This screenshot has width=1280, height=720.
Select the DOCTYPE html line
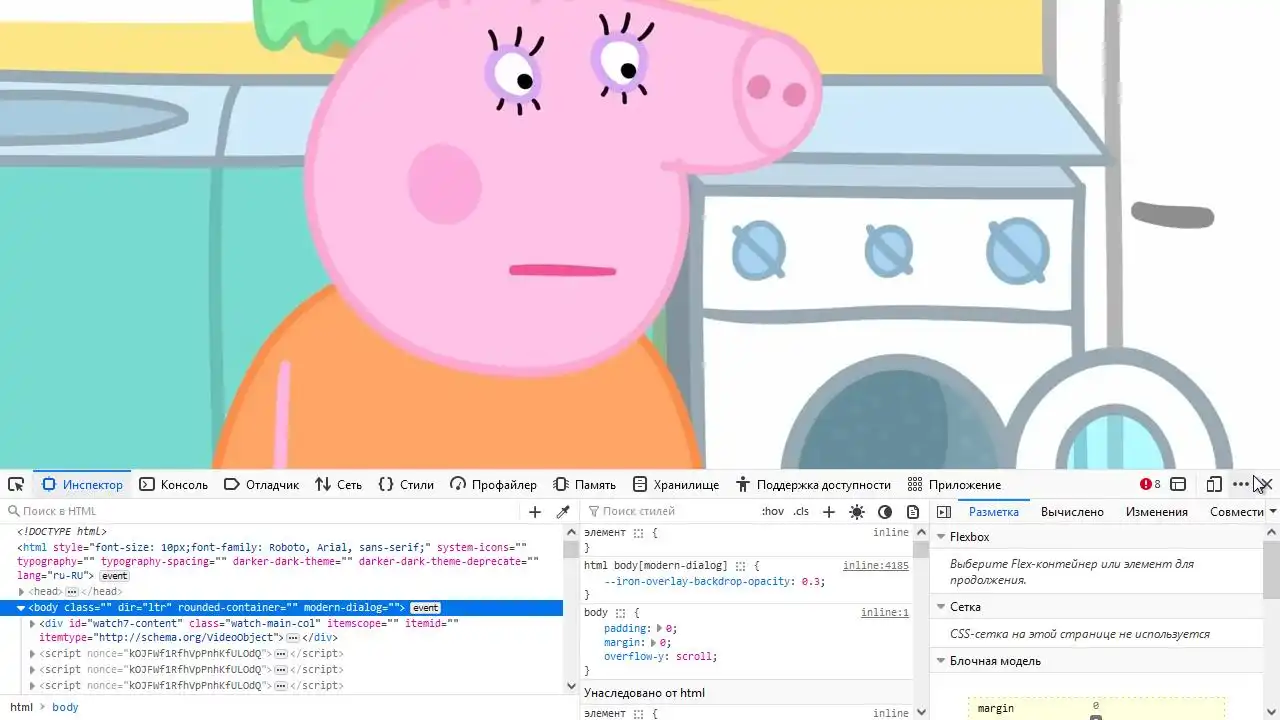62,532
